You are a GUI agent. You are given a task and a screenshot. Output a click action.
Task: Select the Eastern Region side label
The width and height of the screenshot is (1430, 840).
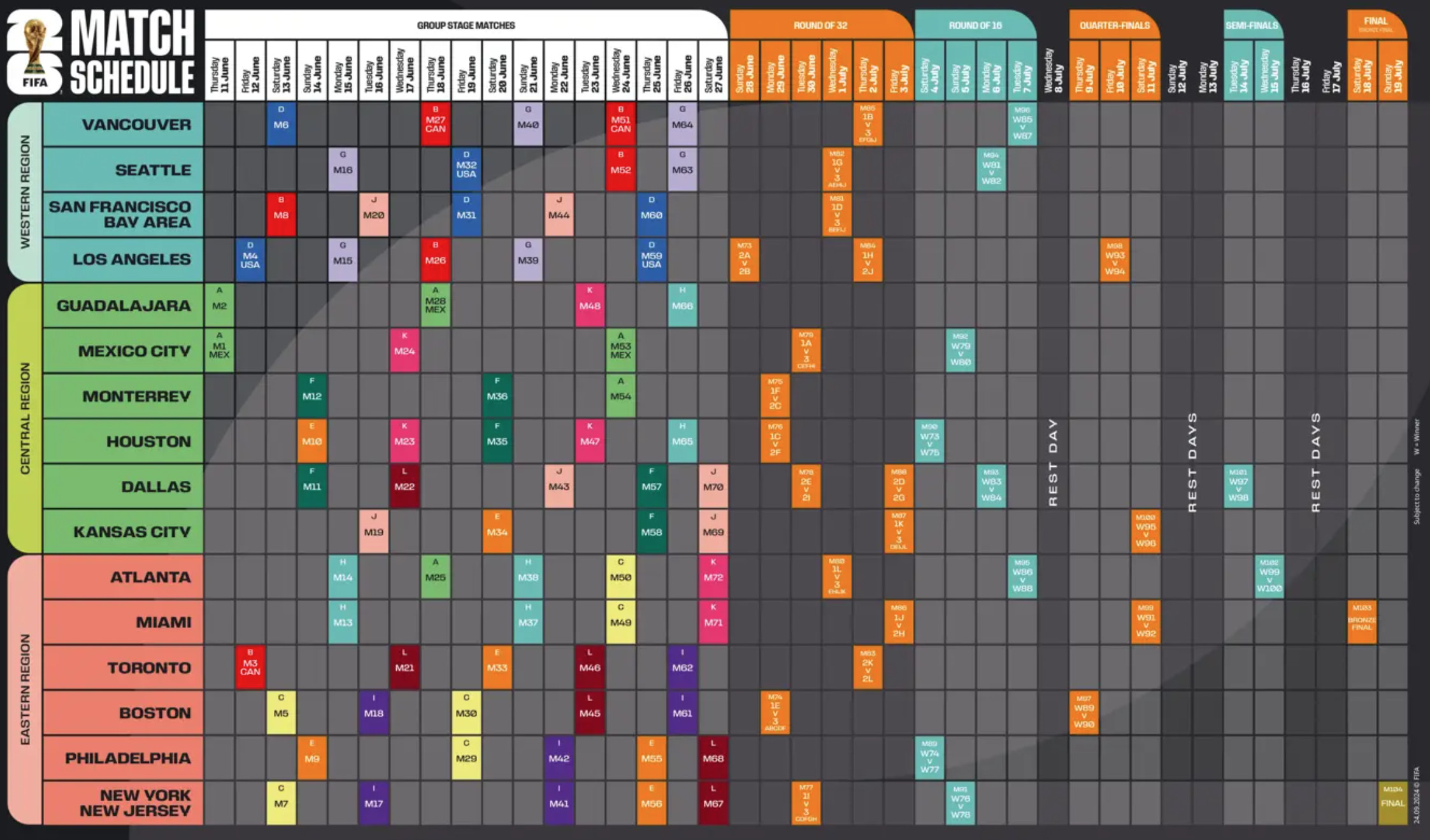(25, 689)
